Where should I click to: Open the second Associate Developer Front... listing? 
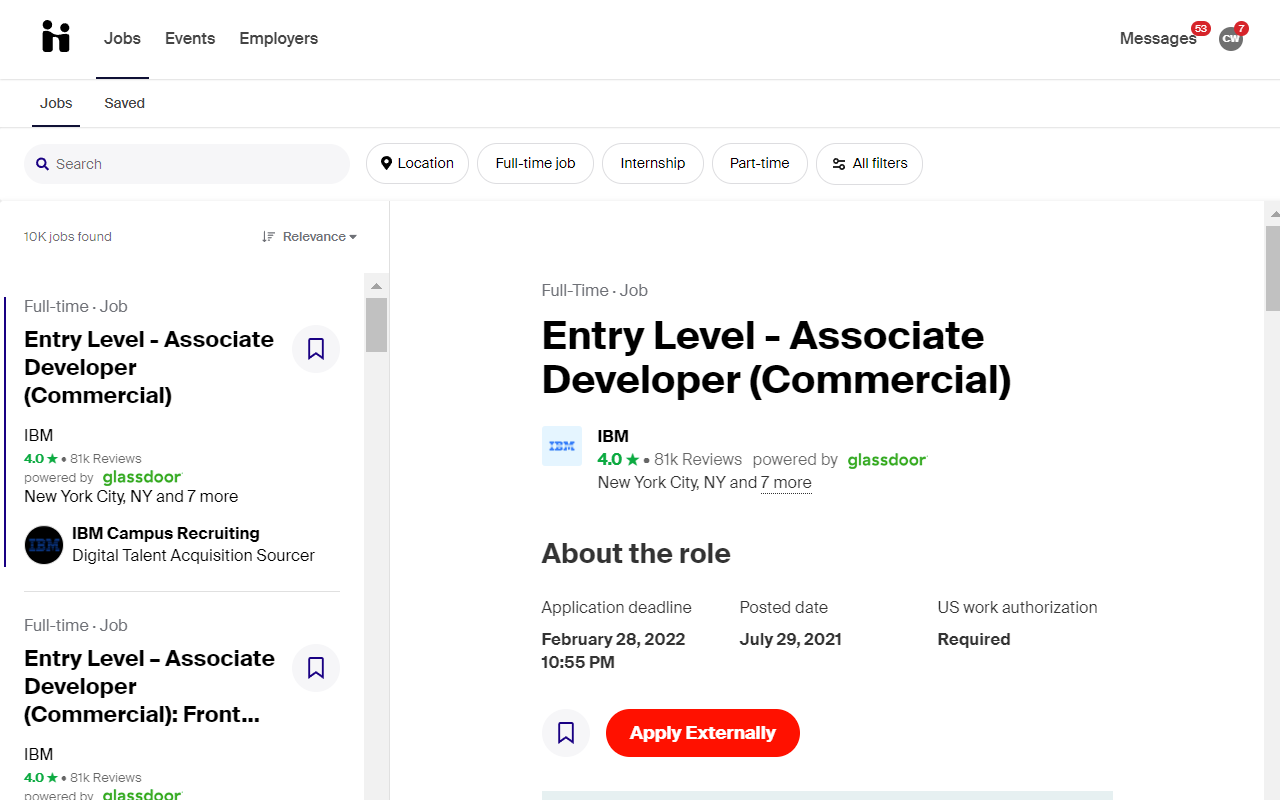pos(149,686)
